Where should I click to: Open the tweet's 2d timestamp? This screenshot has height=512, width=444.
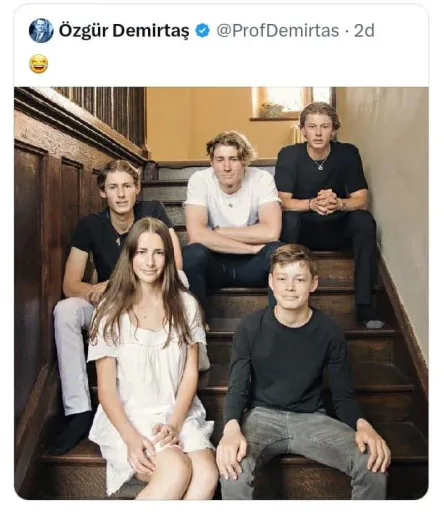(x=364, y=31)
